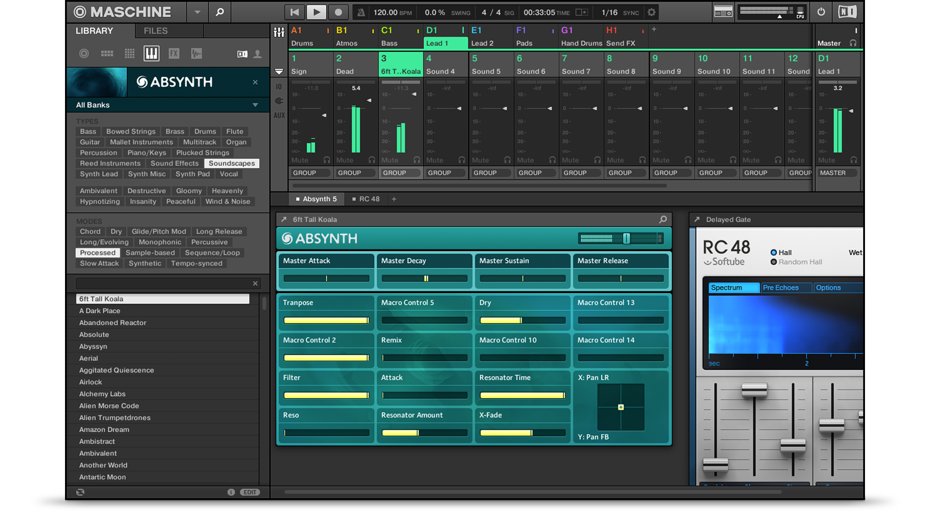Click the Master Attack slider

coord(325,279)
